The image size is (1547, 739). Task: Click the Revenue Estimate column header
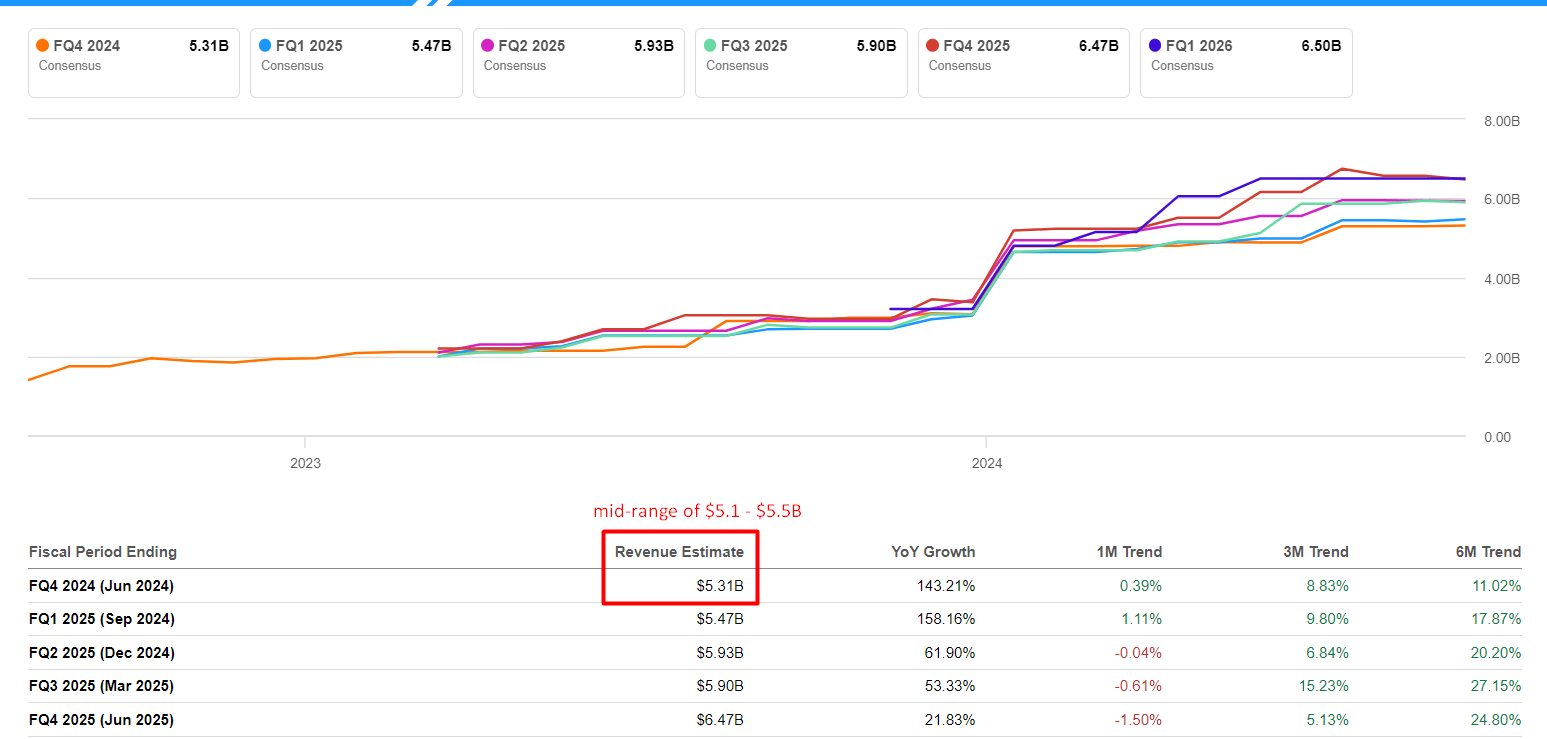point(679,552)
